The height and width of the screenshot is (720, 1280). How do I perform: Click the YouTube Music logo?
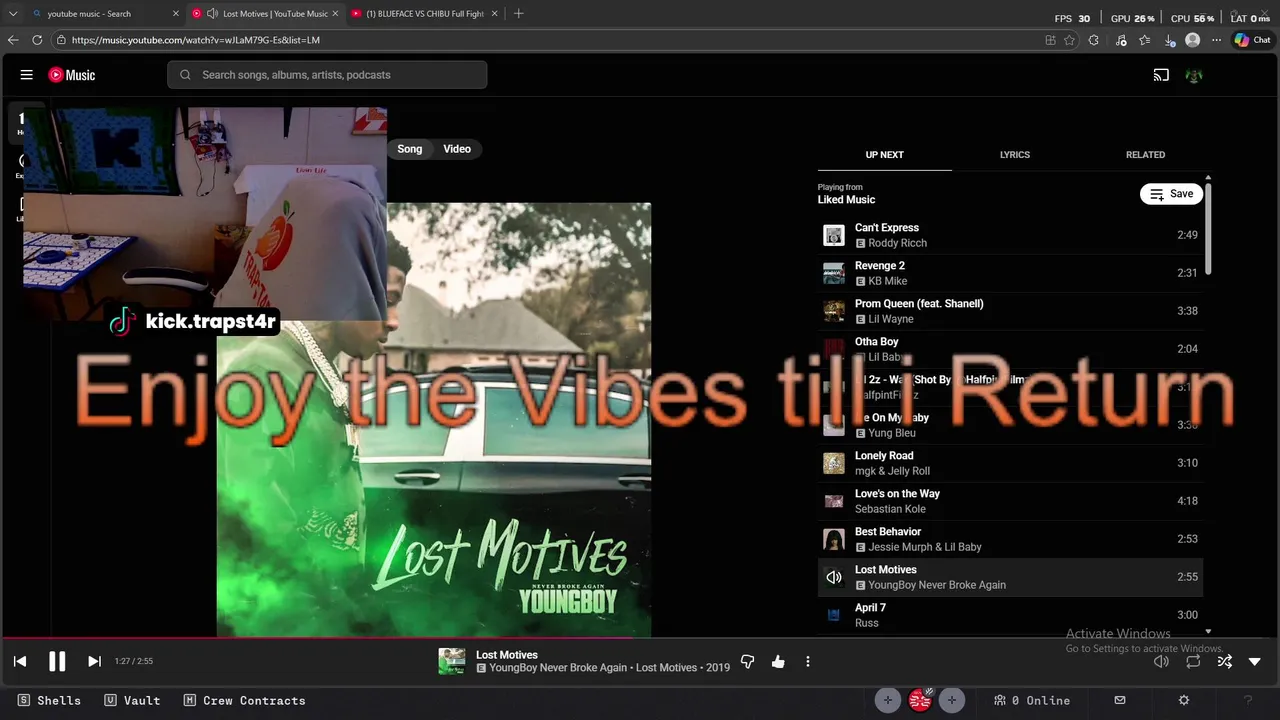click(72, 75)
